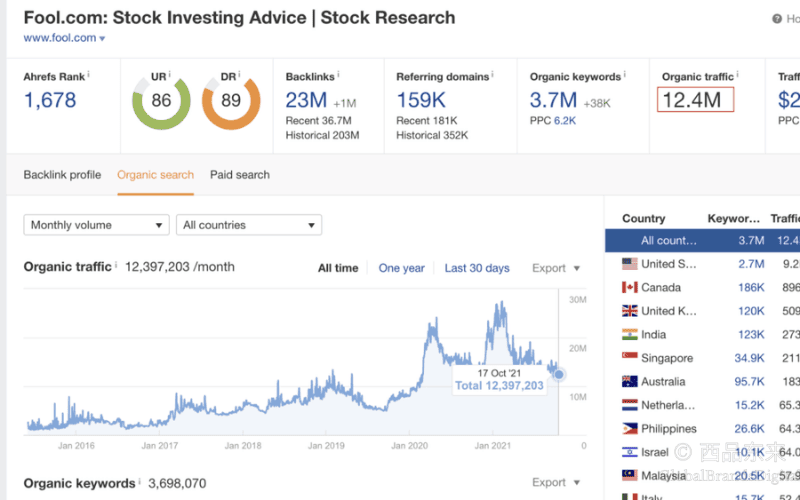
Task: Click India keywords value 123K
Action: tap(751, 334)
